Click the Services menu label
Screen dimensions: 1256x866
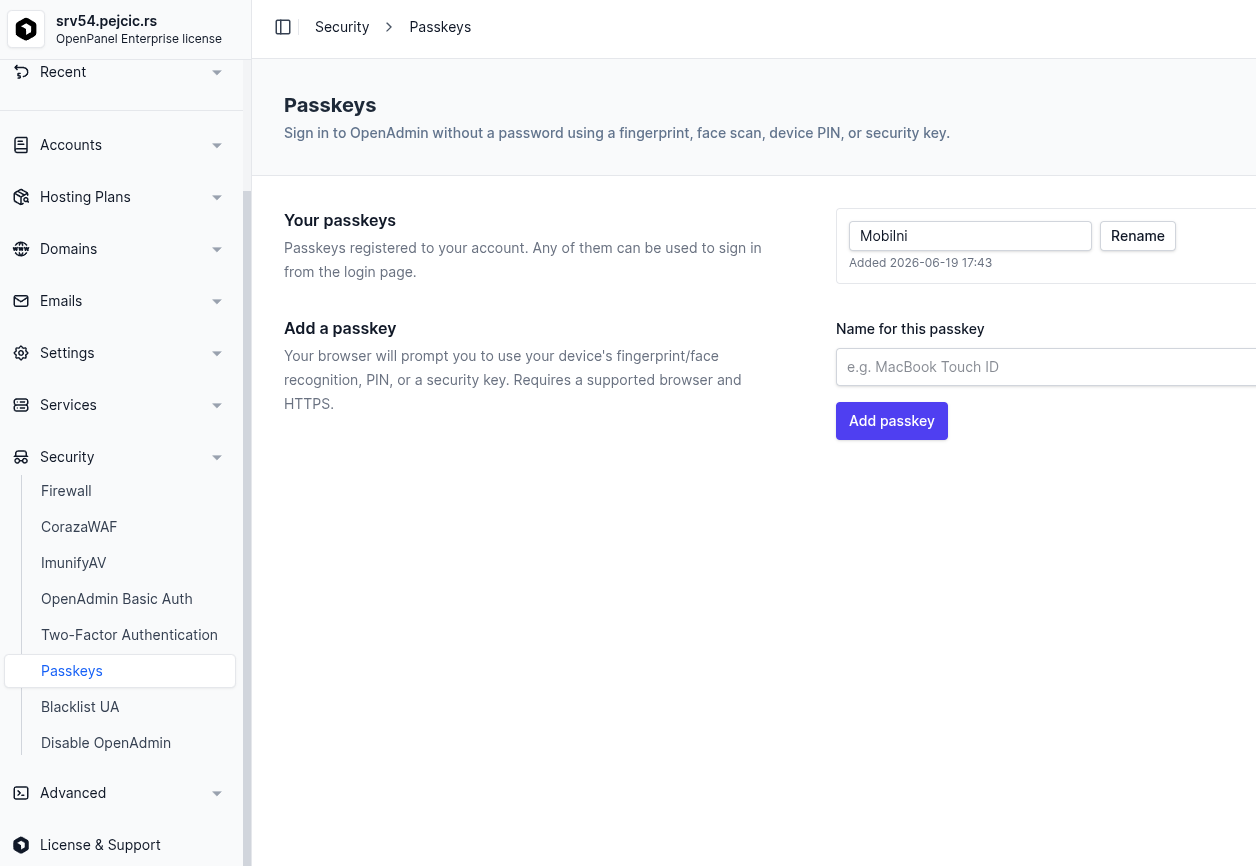(x=68, y=405)
